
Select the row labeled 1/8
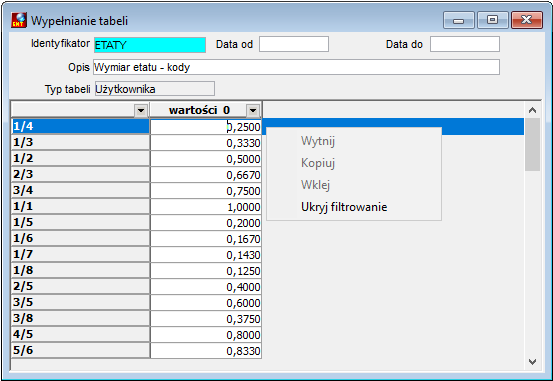coord(80,270)
